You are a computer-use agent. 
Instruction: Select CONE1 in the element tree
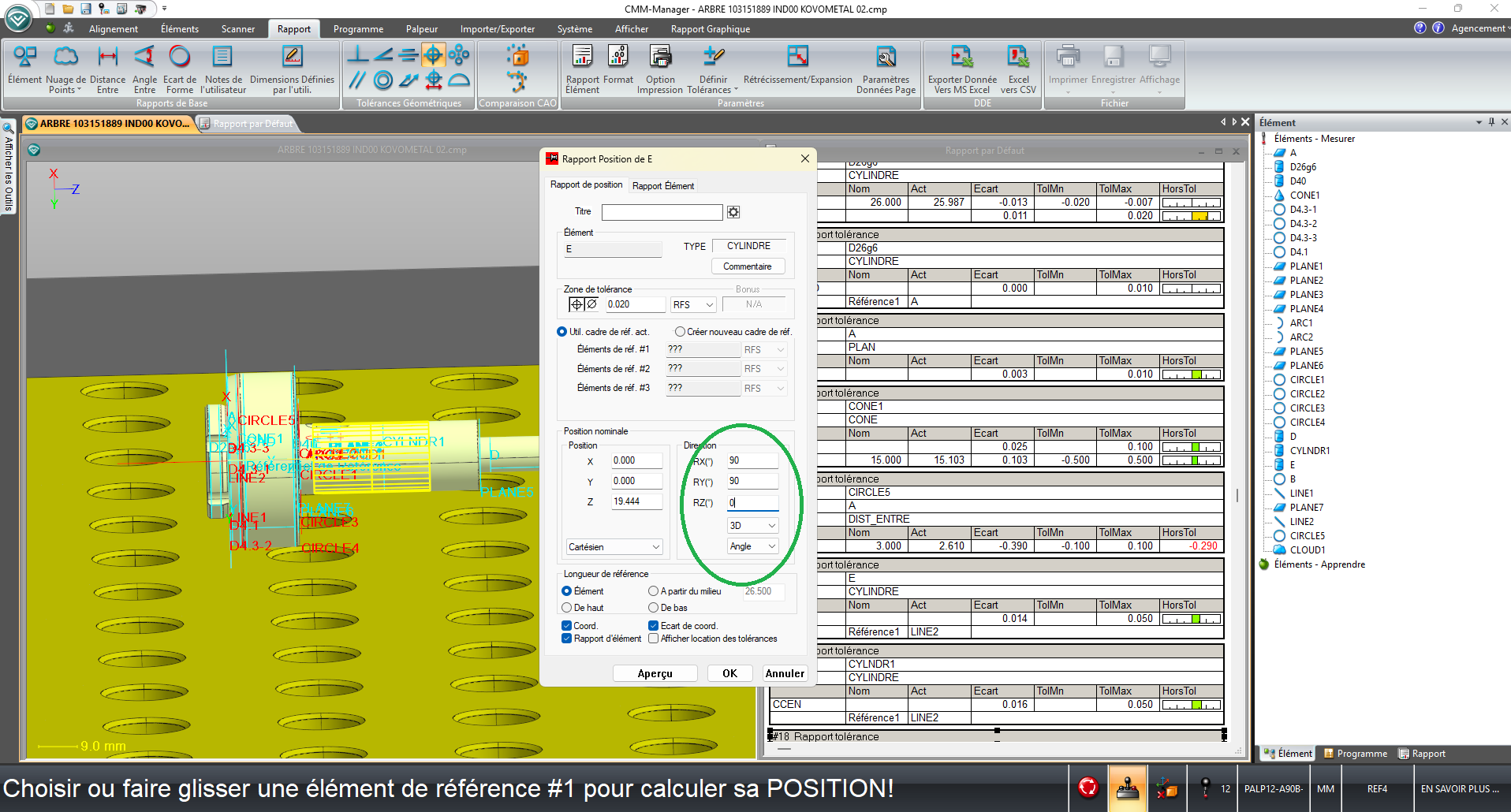pyautogui.click(x=1304, y=196)
